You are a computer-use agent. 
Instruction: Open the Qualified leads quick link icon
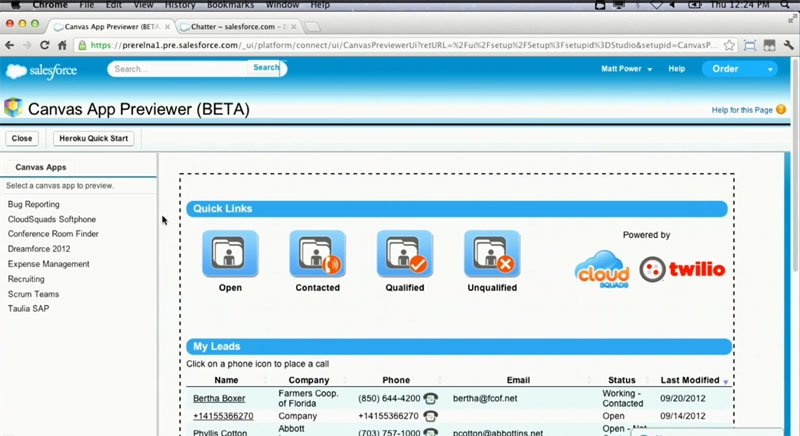click(x=405, y=253)
